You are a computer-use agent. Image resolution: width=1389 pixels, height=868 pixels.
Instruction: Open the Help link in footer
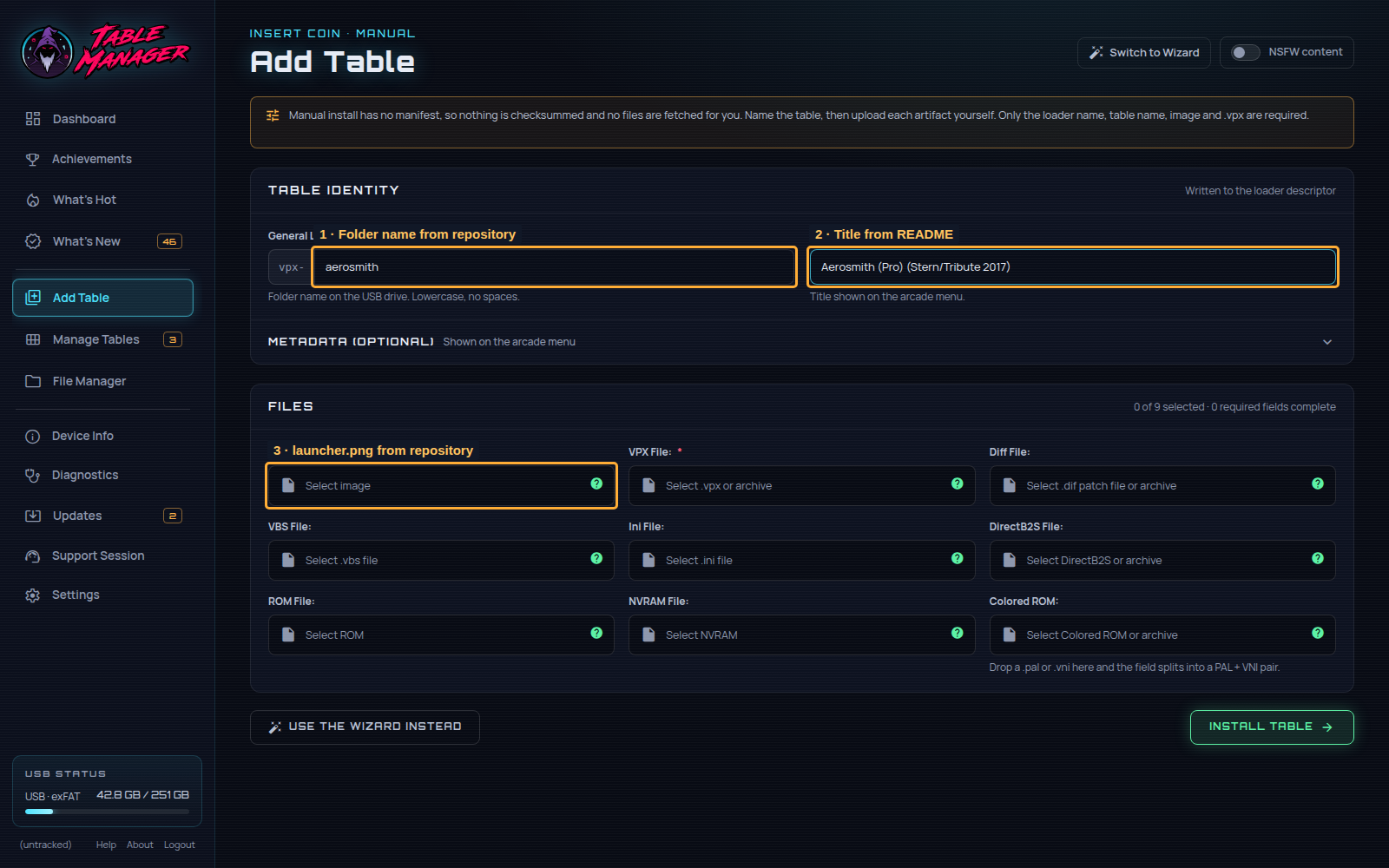tap(106, 845)
